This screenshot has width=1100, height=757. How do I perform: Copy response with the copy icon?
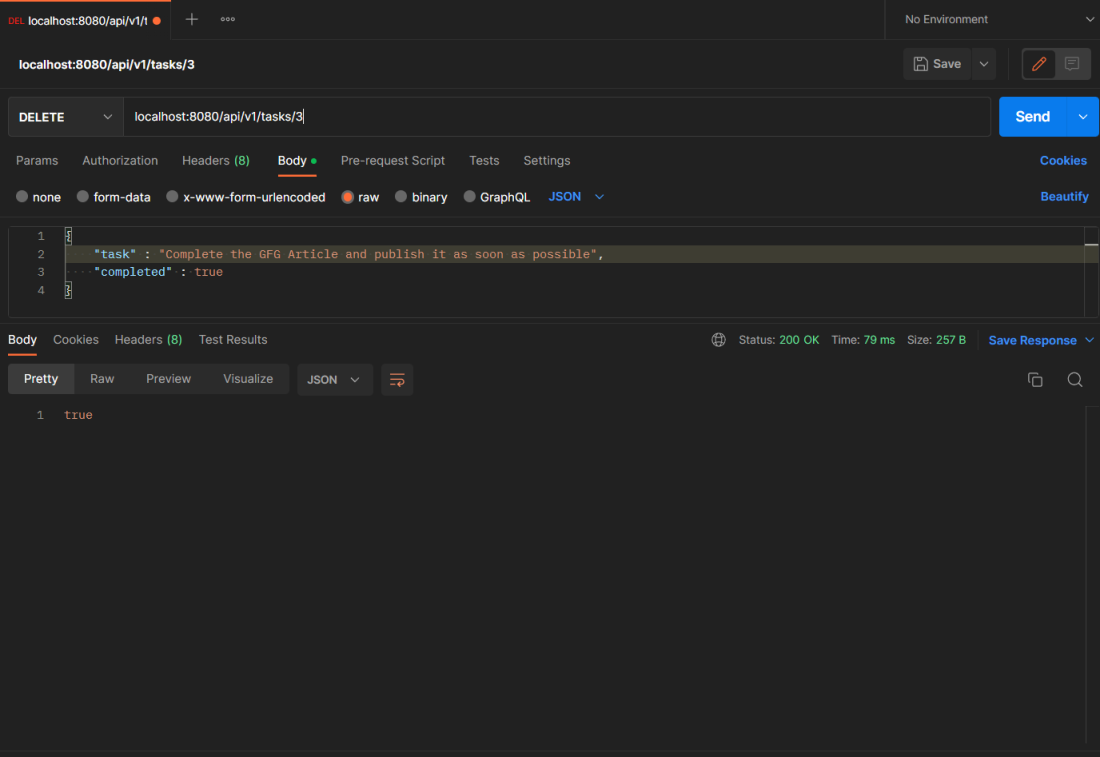[1035, 380]
